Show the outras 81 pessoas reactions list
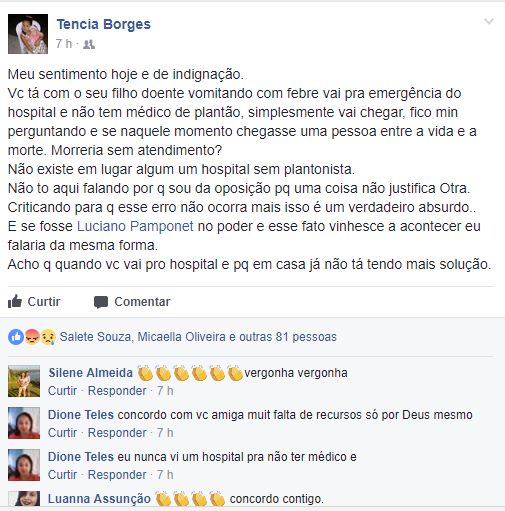This screenshot has height=511, width=505. [288, 337]
